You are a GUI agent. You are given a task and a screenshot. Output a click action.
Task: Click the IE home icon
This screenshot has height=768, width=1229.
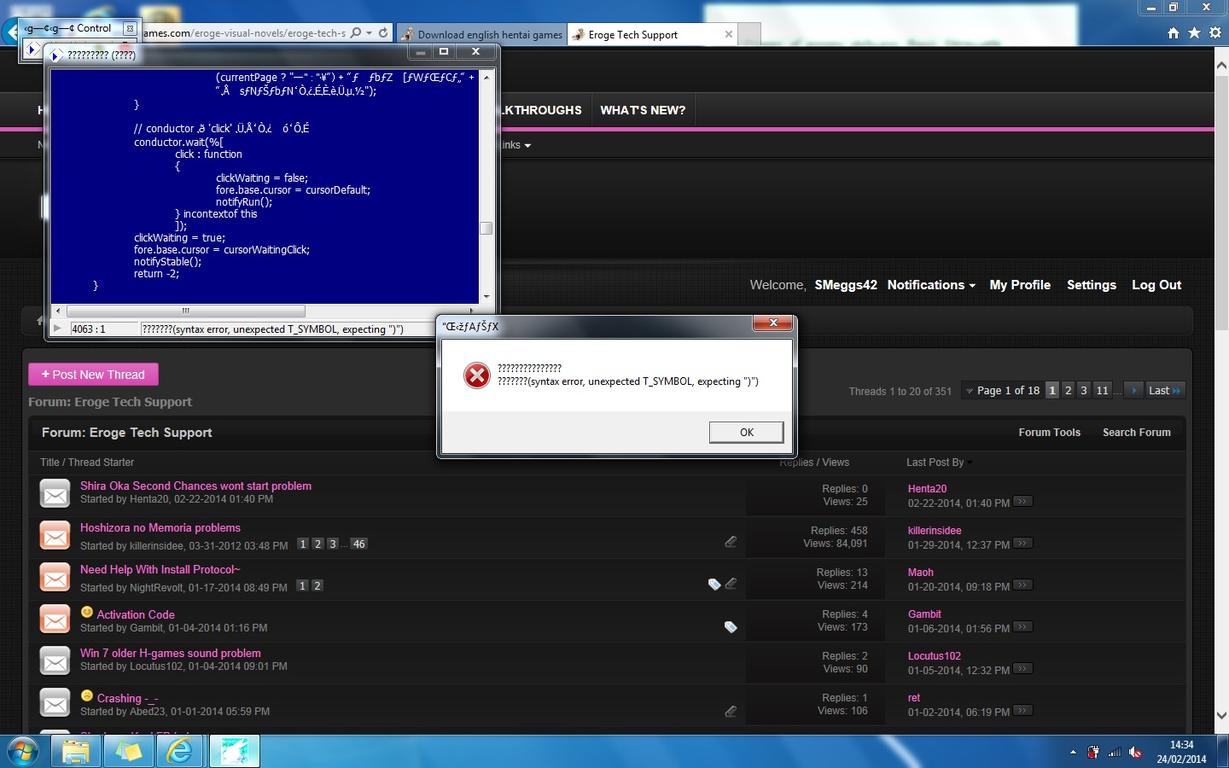1173,33
